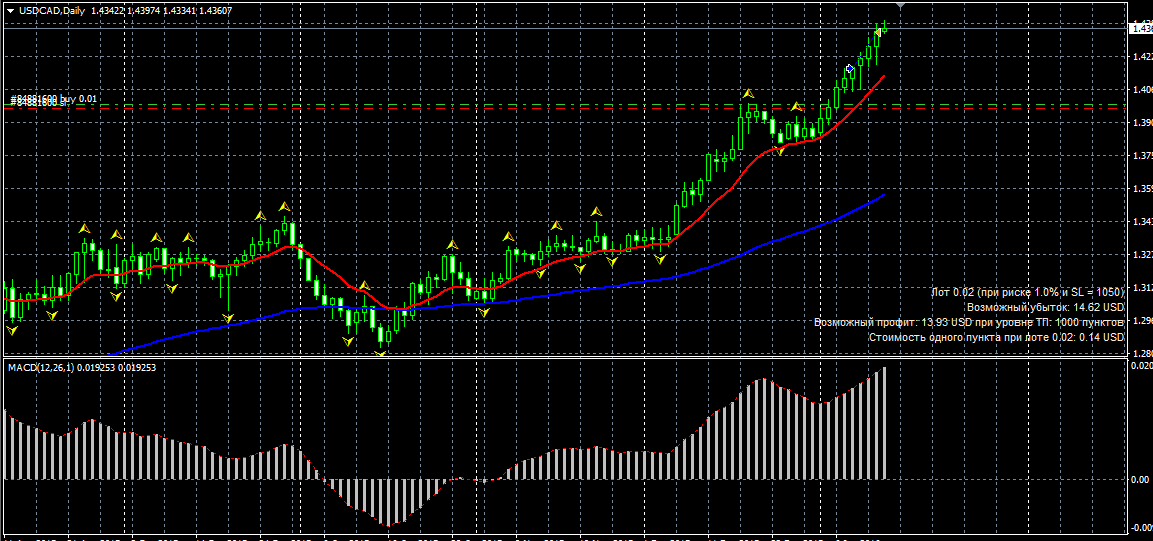This screenshot has height=541, width=1153.
Task: Click the 1.390 label on the price scale
Action: 1142,122
